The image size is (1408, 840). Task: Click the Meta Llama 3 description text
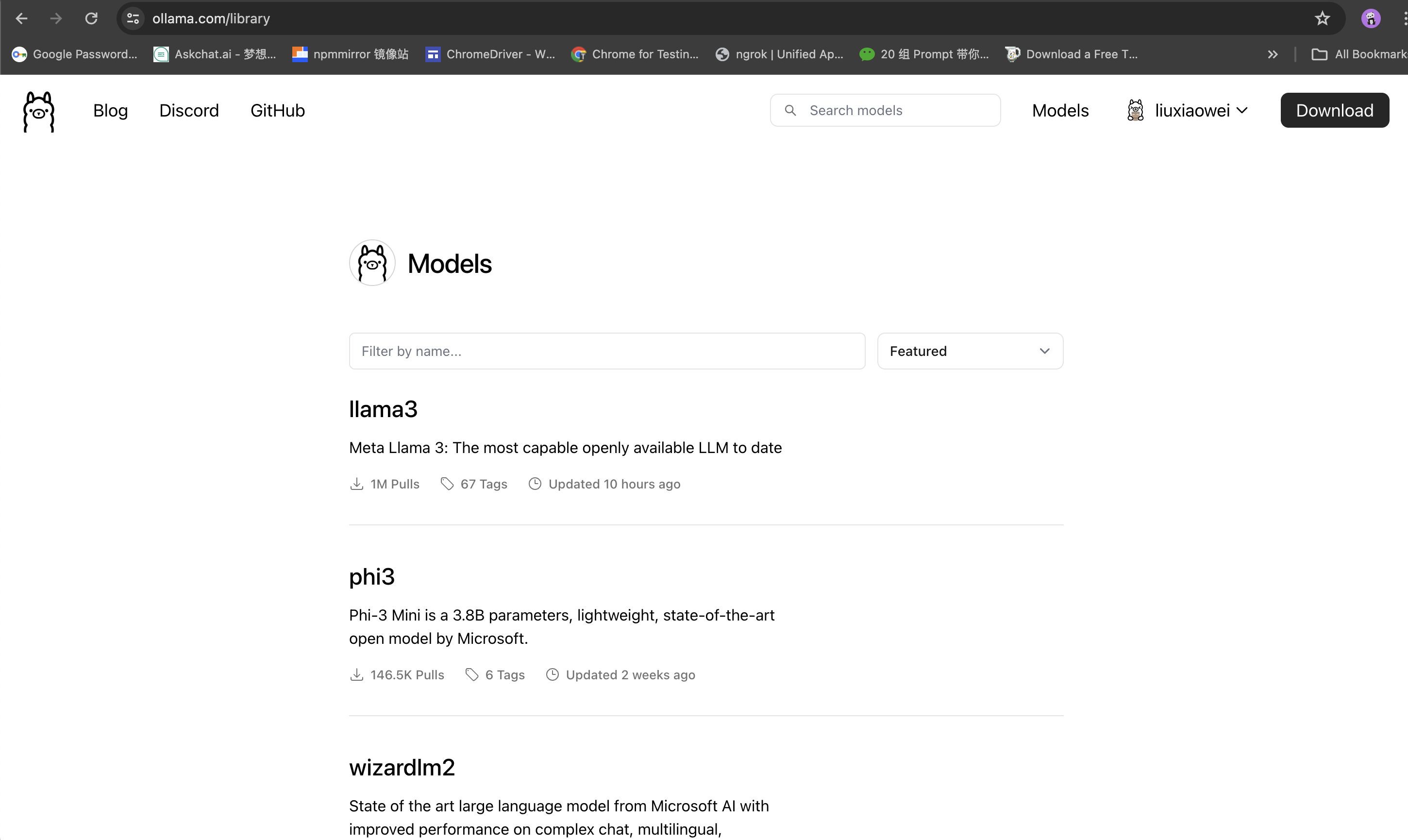tap(565, 448)
